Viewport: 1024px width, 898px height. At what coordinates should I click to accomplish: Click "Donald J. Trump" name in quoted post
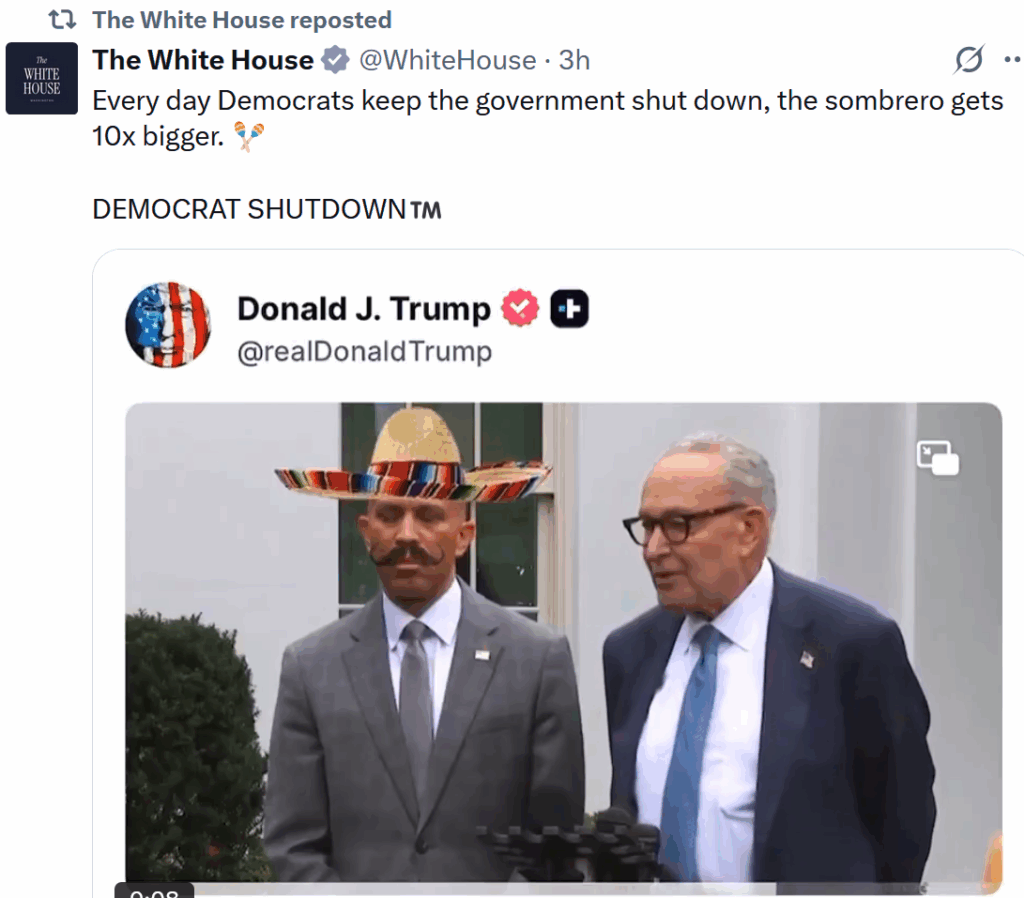point(364,309)
